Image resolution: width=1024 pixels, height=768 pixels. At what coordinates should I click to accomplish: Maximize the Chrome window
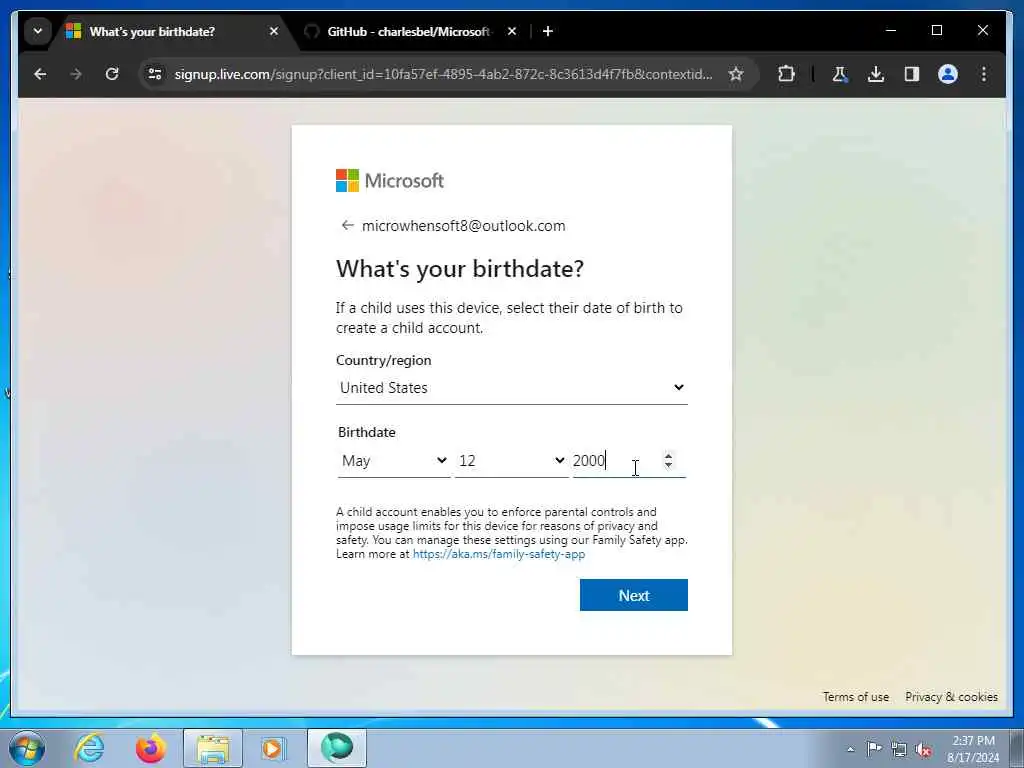coord(936,31)
